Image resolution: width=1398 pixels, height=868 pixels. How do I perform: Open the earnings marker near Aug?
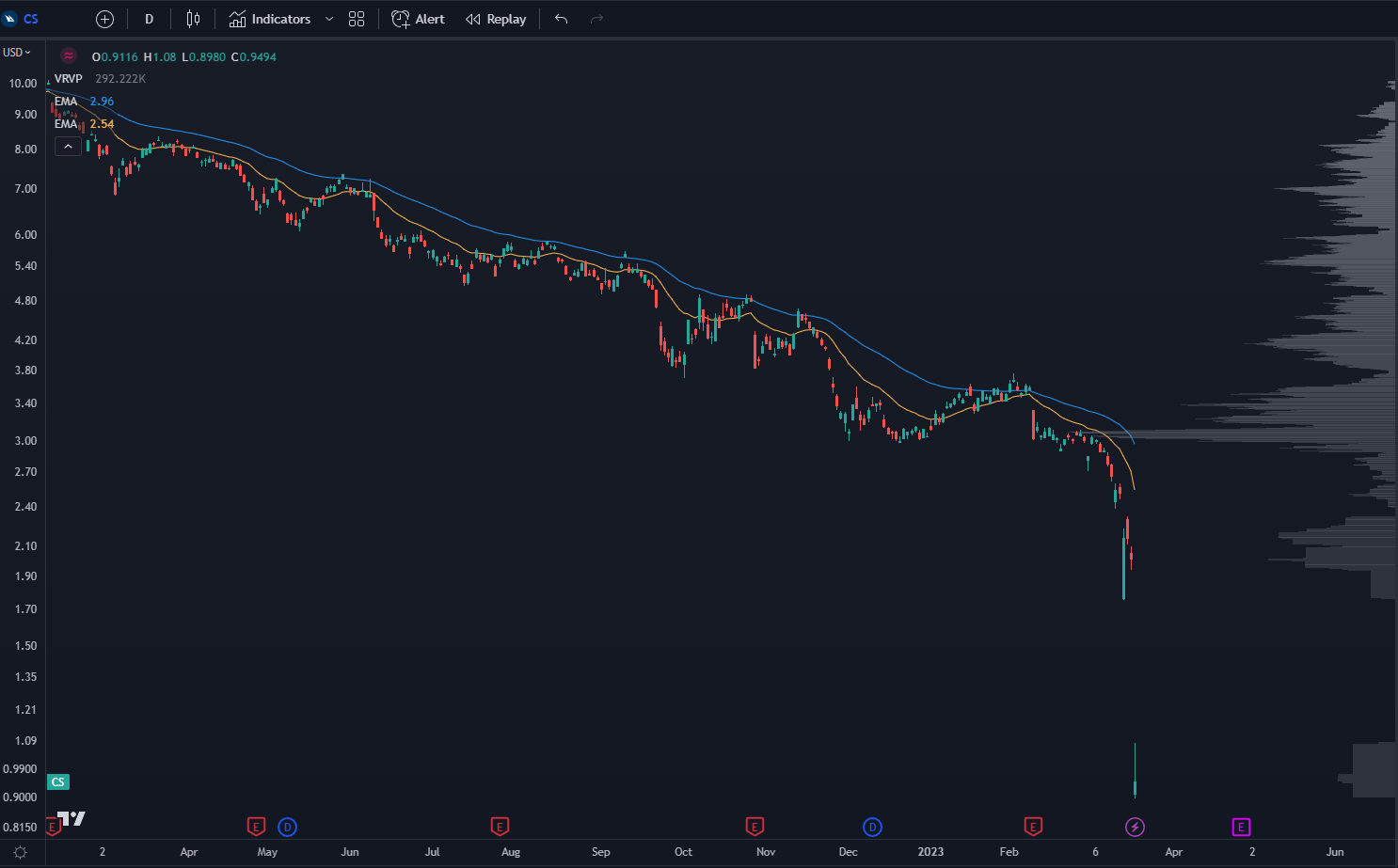pyautogui.click(x=500, y=827)
